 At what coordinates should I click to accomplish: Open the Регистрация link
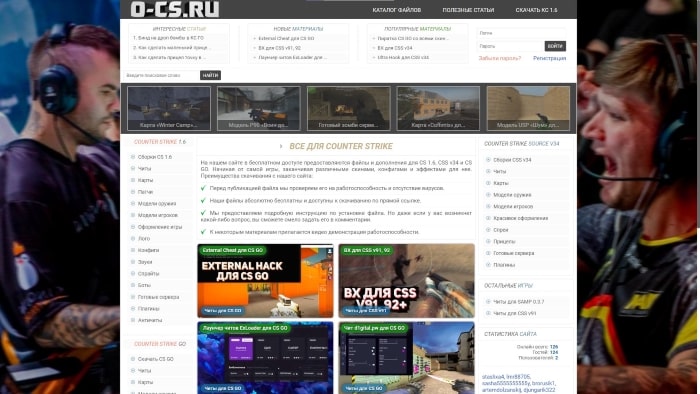550,58
